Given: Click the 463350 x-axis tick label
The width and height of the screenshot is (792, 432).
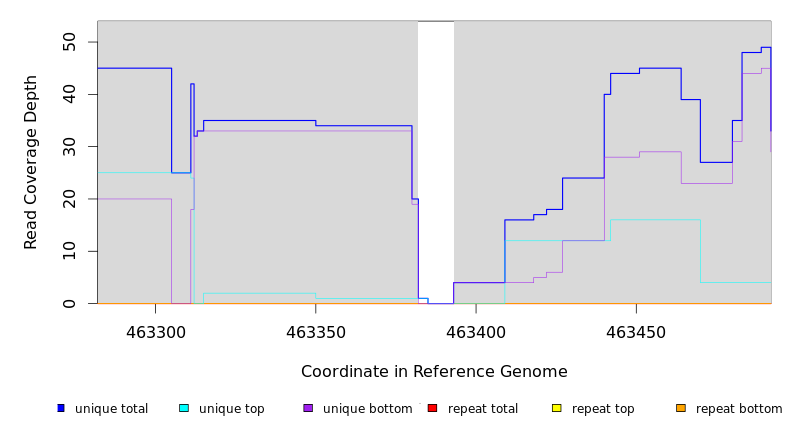Looking at the screenshot, I should pyautogui.click(x=315, y=331).
